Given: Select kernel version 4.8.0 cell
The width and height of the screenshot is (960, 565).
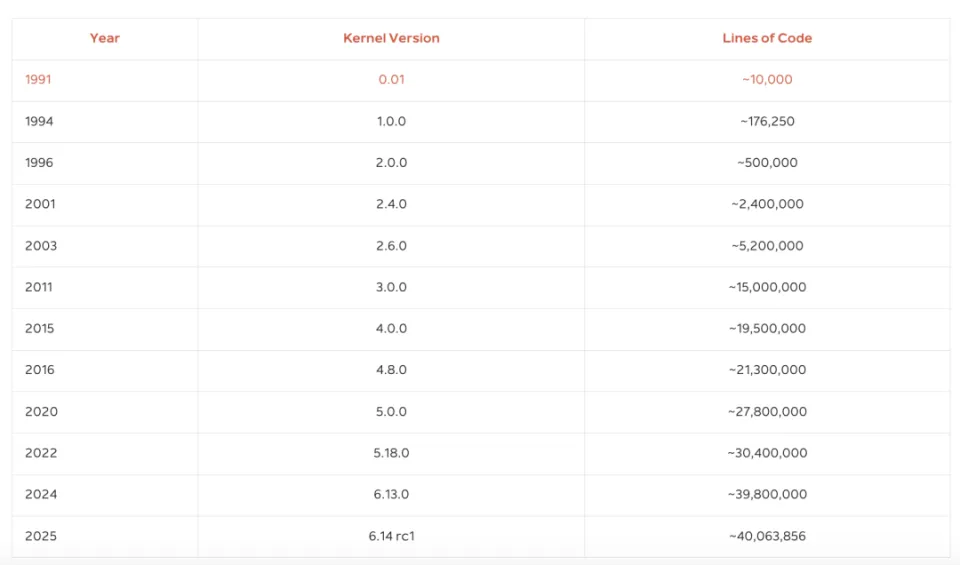Looking at the screenshot, I should (391, 370).
